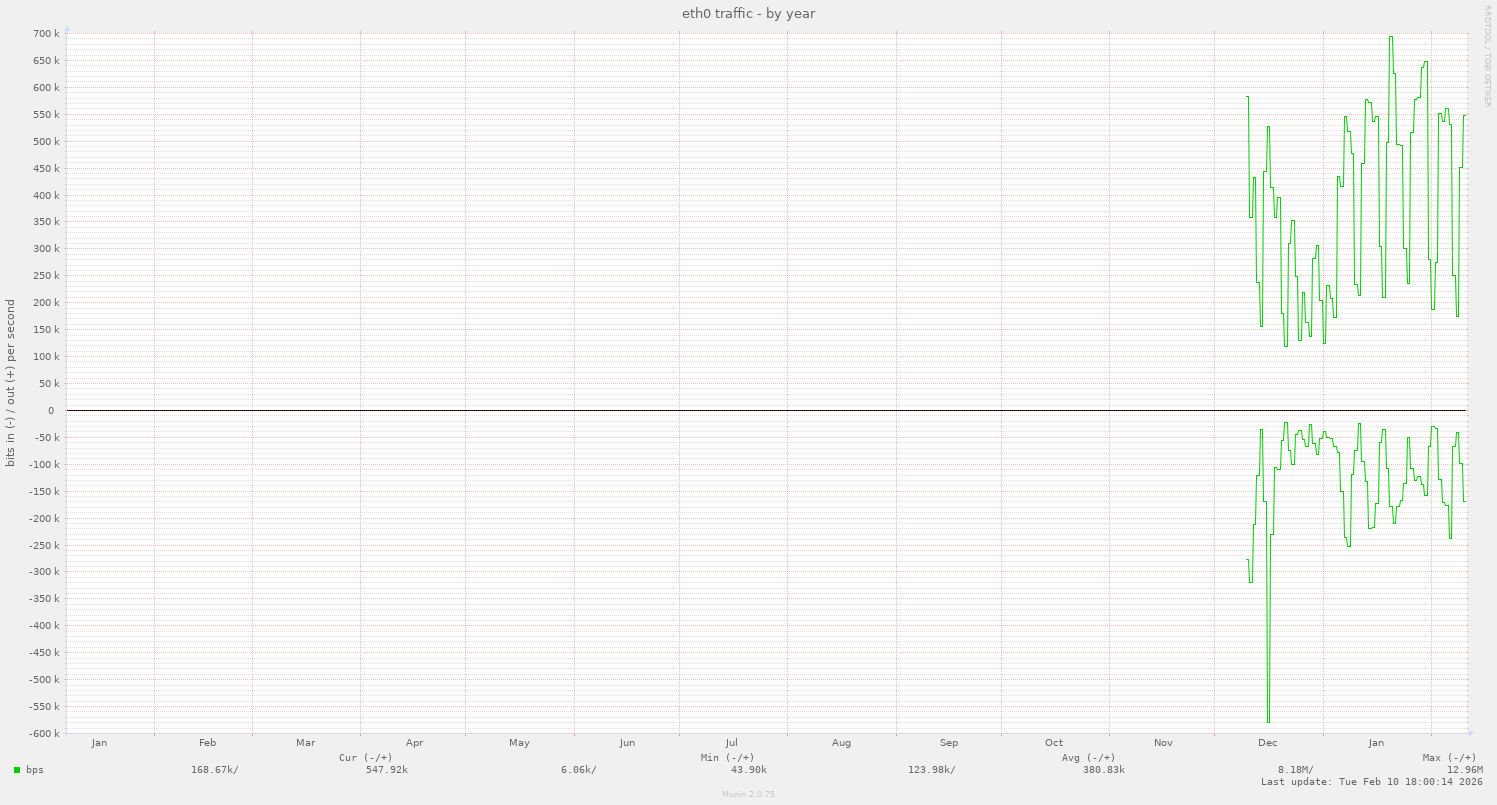Open the Cur (-/+) statistics header
This screenshot has height=805, width=1497.
[x=365, y=757]
